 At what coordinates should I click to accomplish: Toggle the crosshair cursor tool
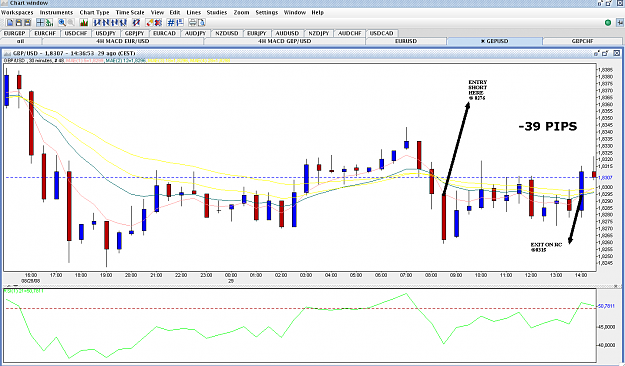40,23
